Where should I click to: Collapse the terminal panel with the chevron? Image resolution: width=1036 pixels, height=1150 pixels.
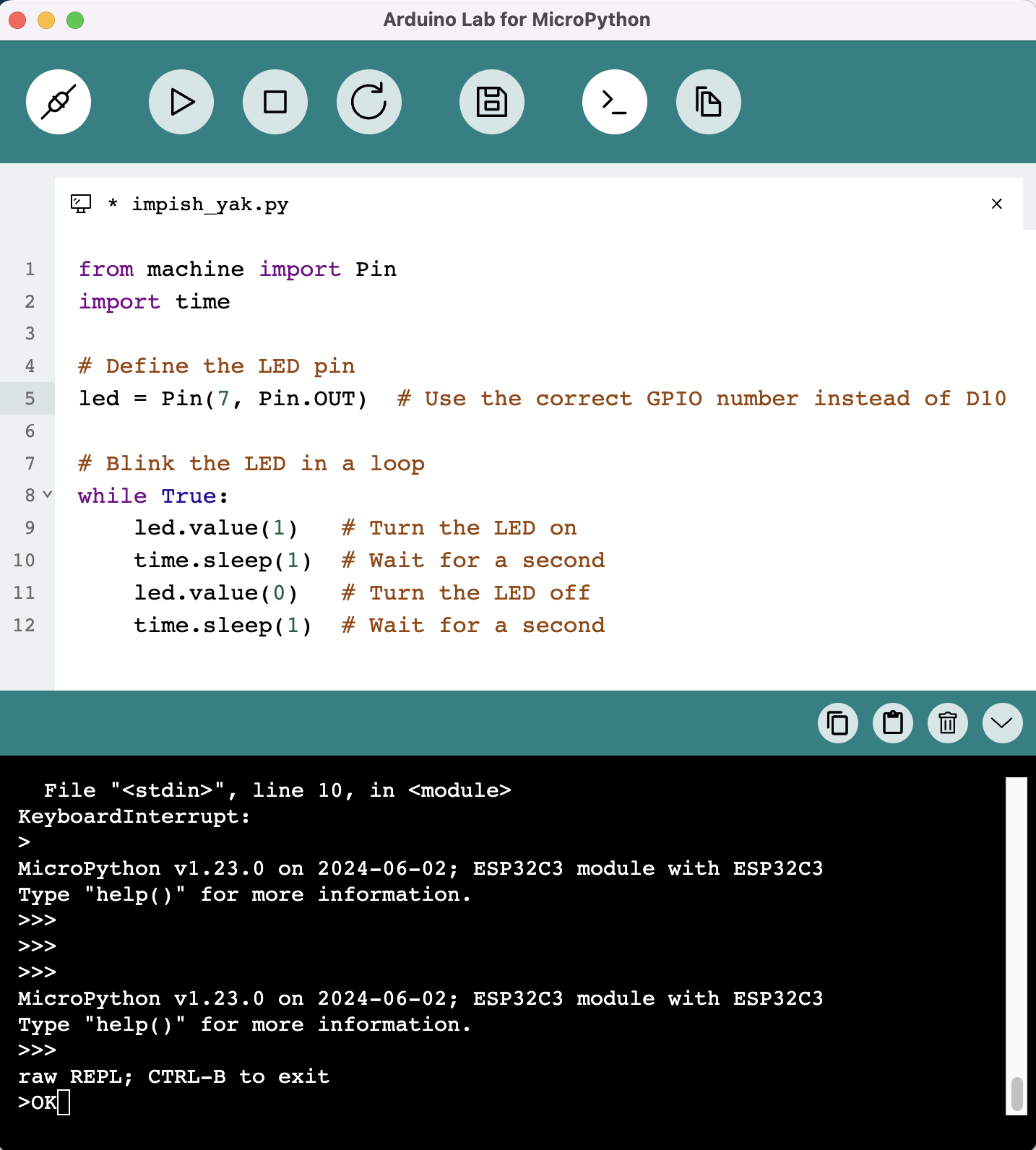1003,723
